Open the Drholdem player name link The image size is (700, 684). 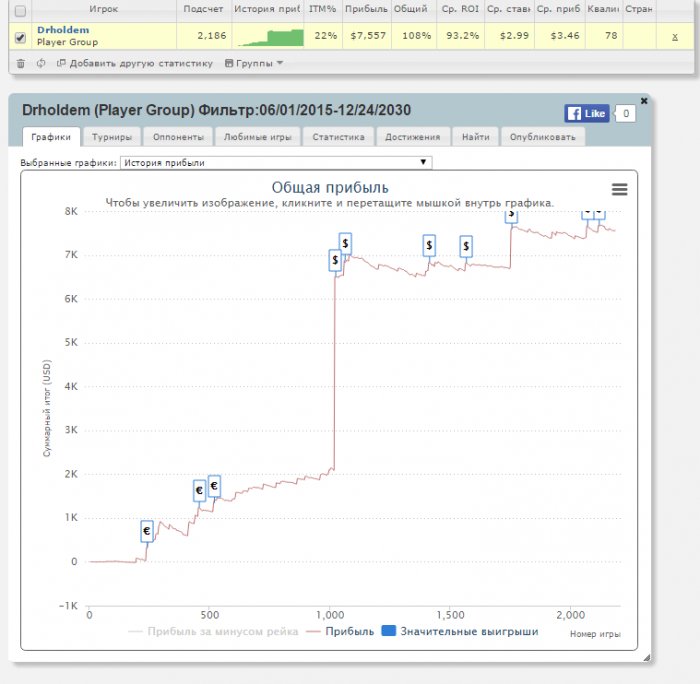pyautogui.click(x=62, y=31)
